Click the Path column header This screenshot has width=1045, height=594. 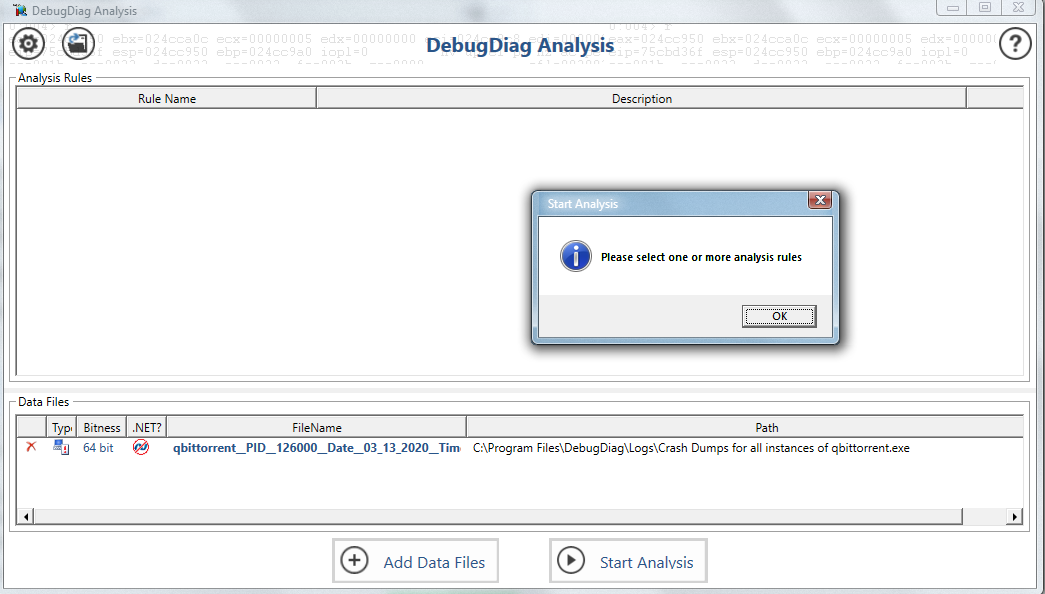coord(745,427)
